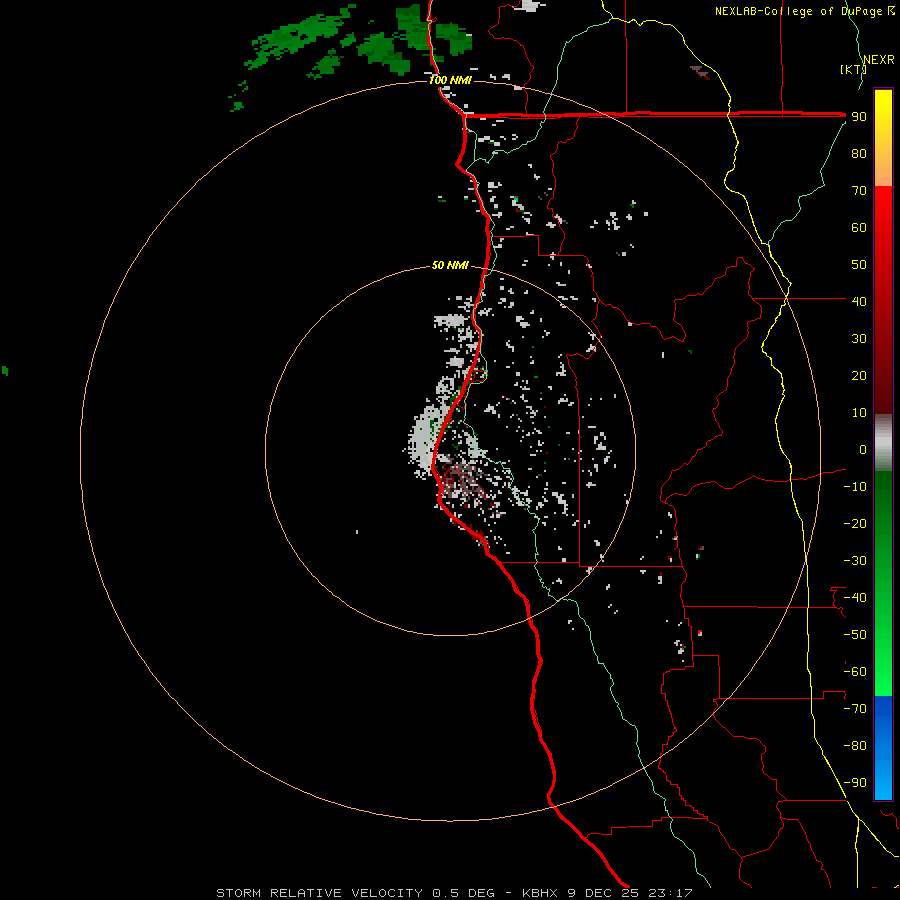Screen dimensions: 900x900
Task: Select the 30 knot scale label
Action: 859,339
